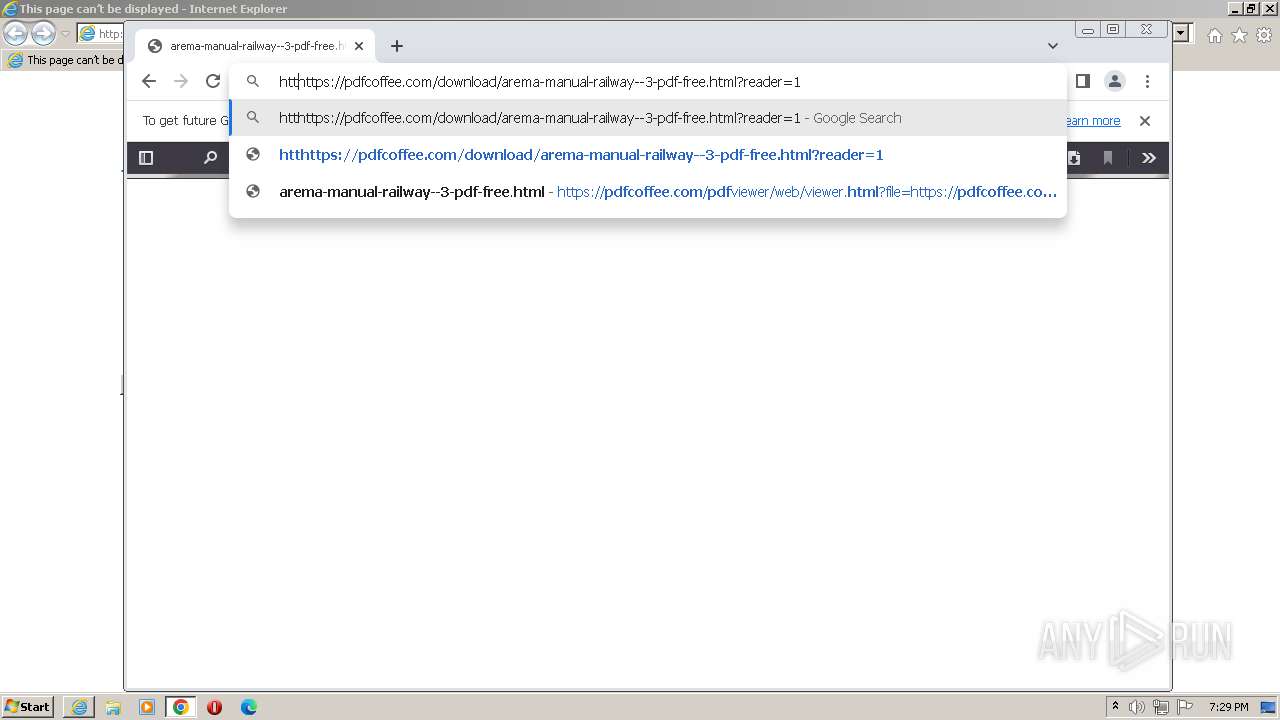1280x720 pixels.
Task: Toggle the Chrome side panel
Action: [x=1082, y=82]
